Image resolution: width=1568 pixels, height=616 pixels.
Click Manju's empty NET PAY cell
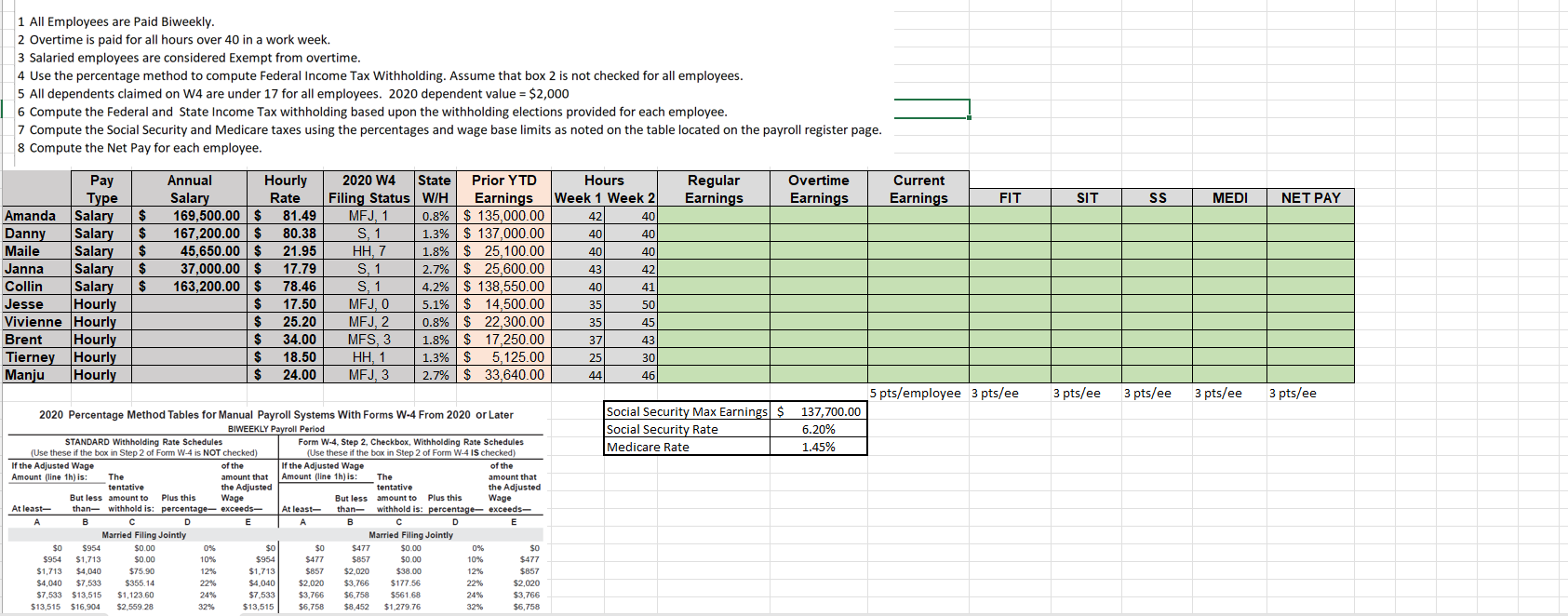point(1310,375)
